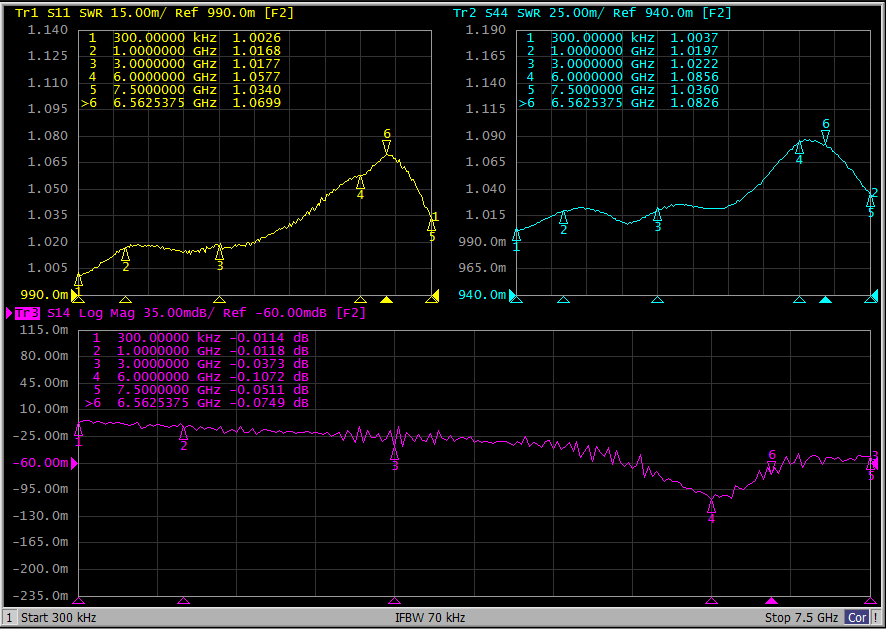Click the exclamation warning indicator in status bar
The image size is (886, 629).
click(x=877, y=618)
